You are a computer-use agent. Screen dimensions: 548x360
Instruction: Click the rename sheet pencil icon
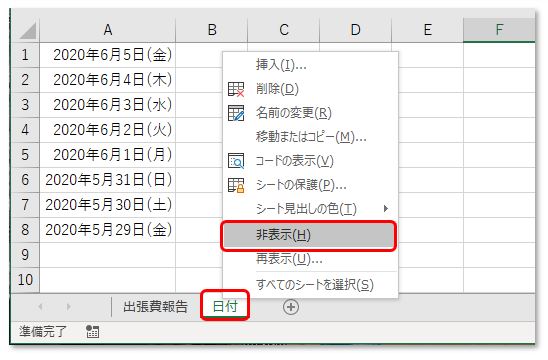point(236,113)
